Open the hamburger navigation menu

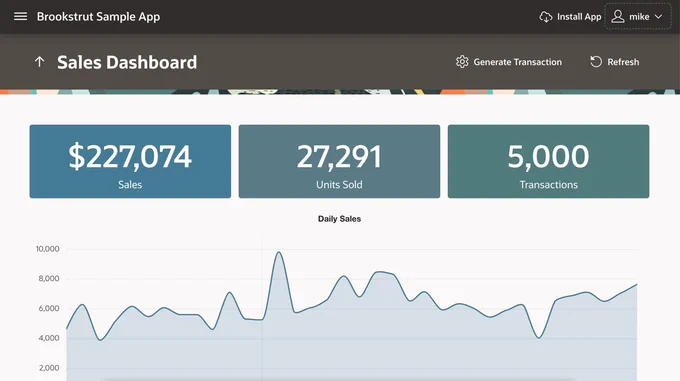(x=20, y=16)
